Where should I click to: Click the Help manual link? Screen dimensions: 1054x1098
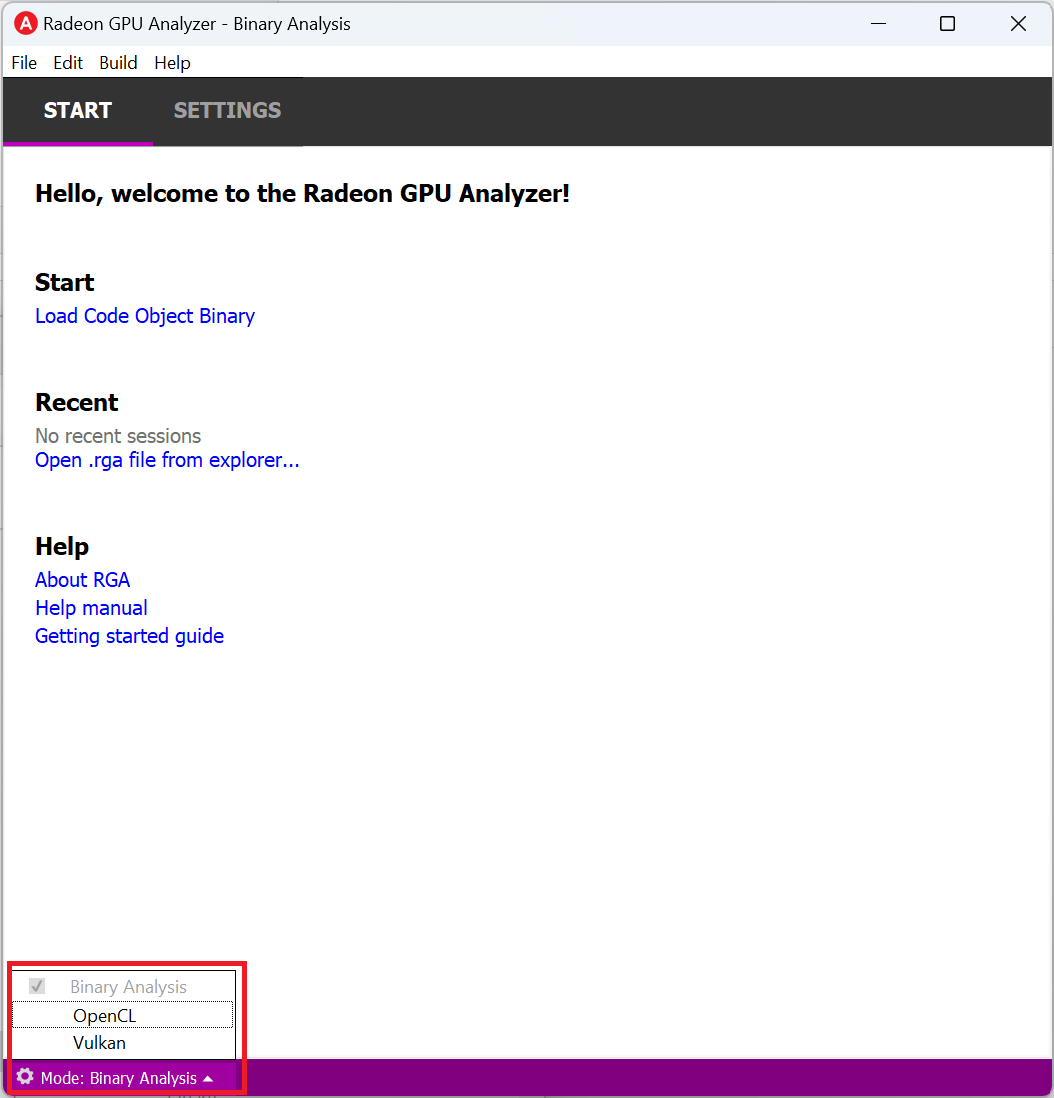(x=91, y=608)
